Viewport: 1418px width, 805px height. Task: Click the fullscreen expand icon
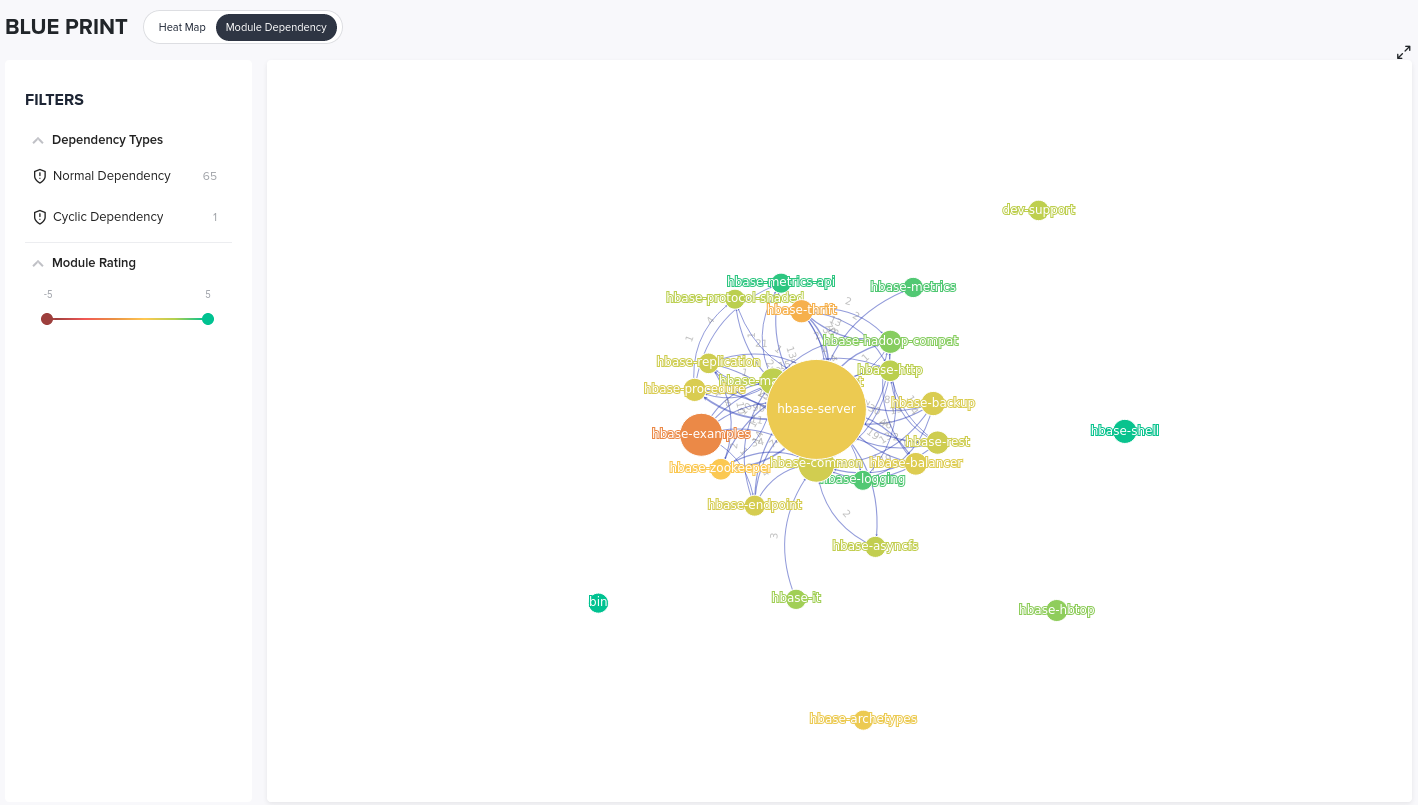[1403, 52]
